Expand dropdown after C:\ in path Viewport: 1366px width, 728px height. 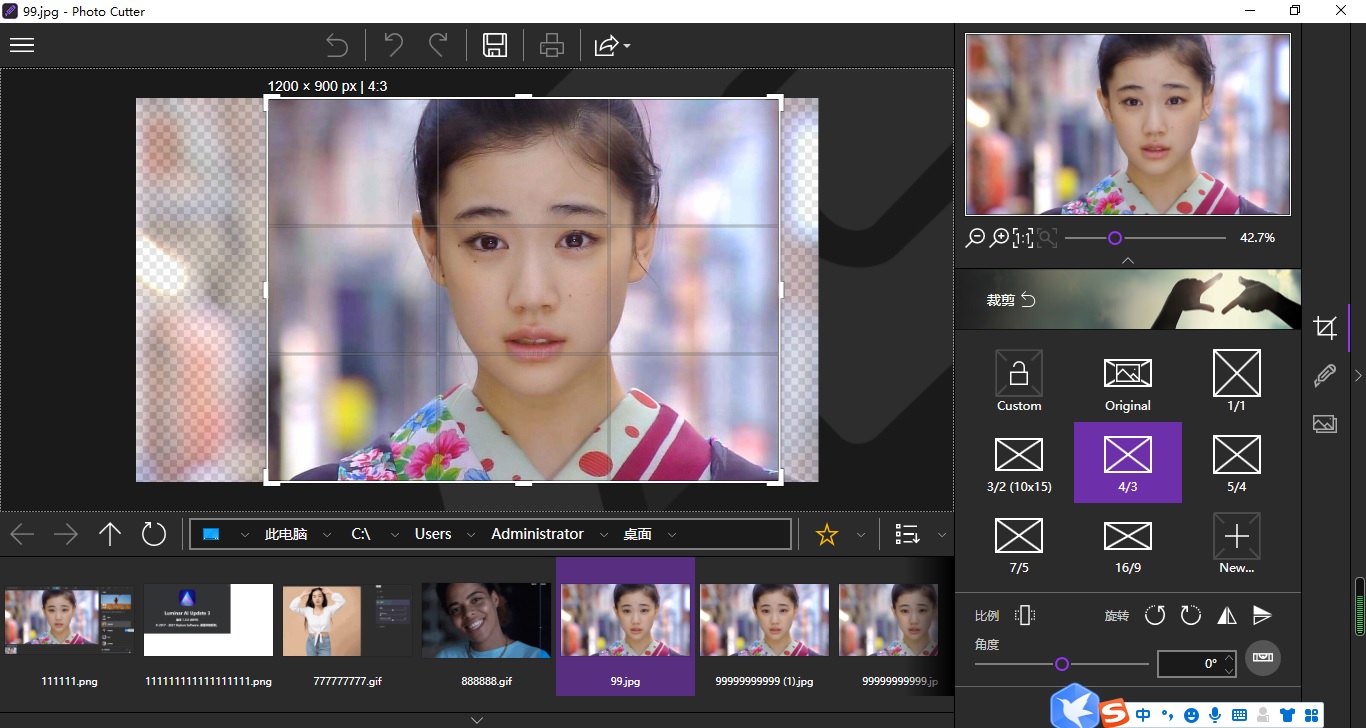click(395, 535)
